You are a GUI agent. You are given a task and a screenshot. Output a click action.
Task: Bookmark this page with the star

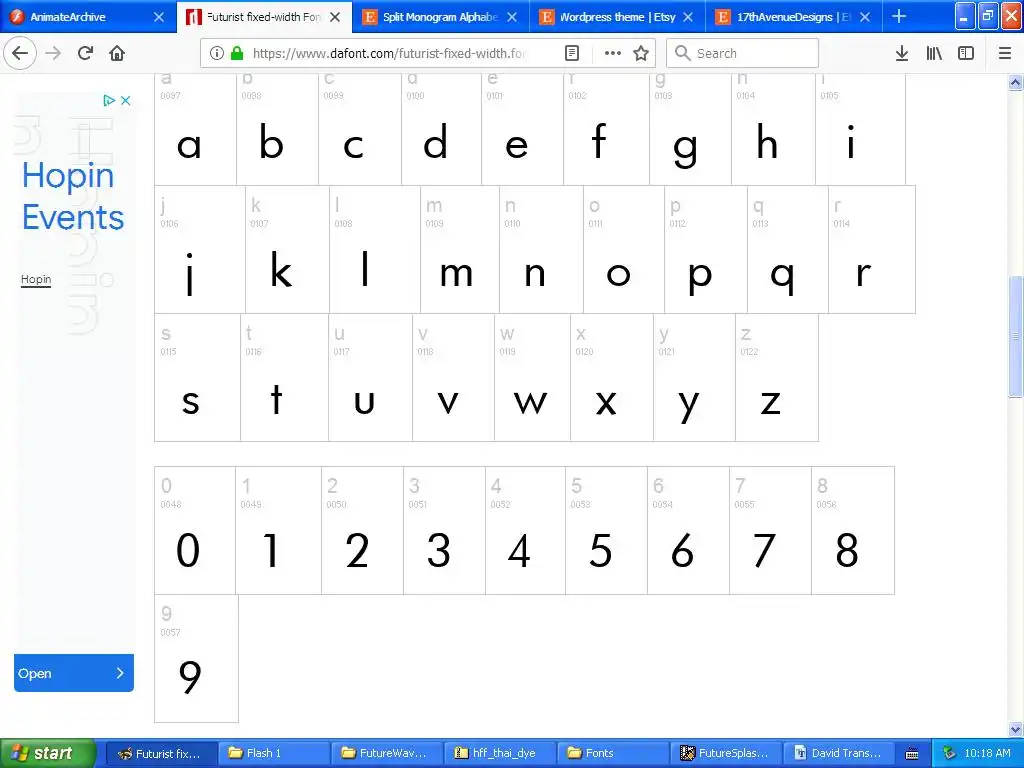[641, 53]
